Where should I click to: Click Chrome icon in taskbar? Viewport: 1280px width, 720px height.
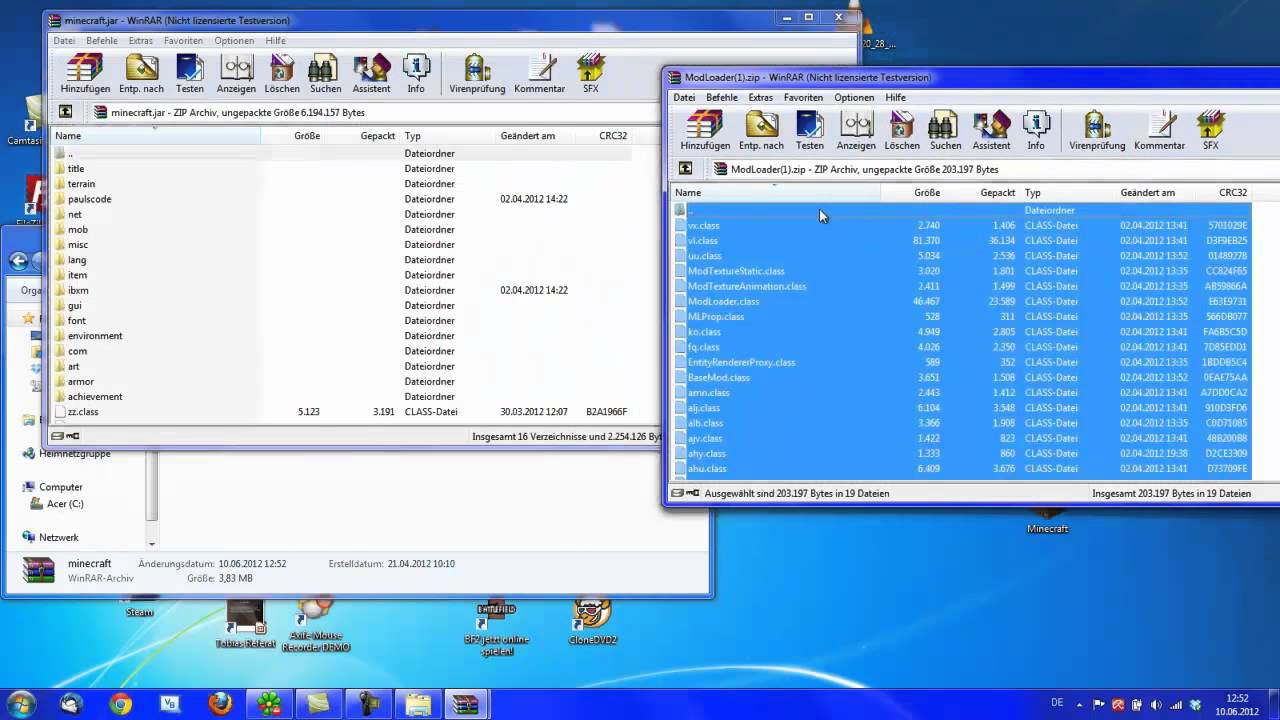121,704
